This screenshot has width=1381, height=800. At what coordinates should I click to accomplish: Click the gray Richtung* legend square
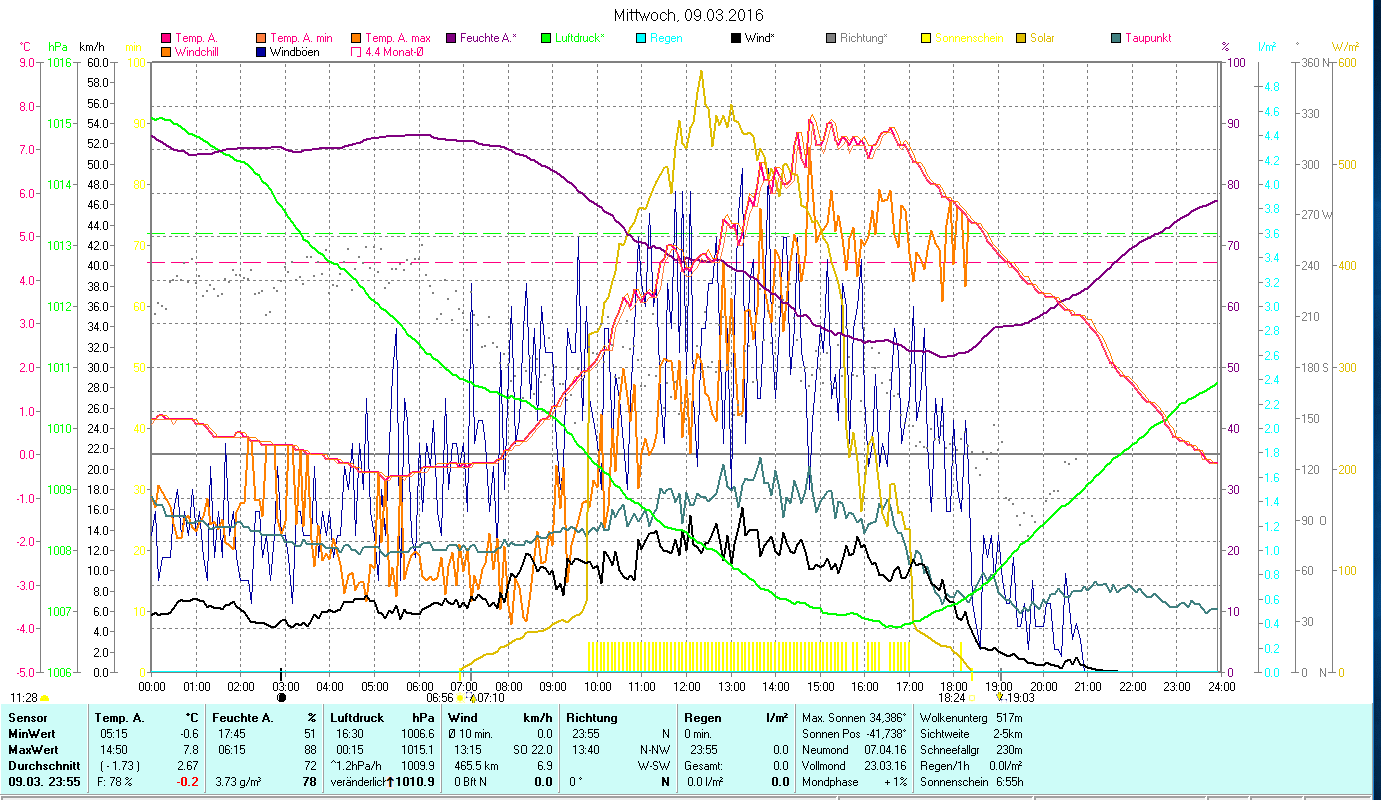(x=831, y=38)
